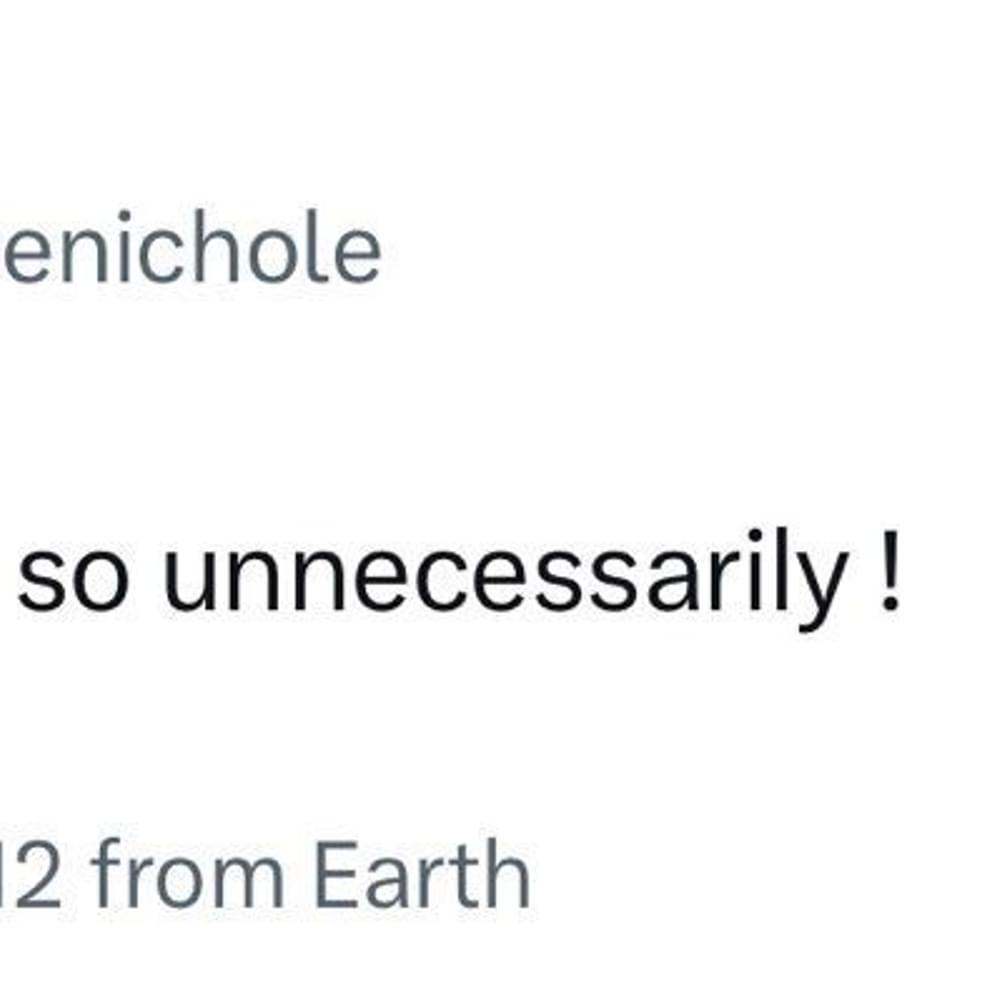This screenshot has width=1000, height=1000.
Task: Click empty area right of 'enichole'
Action: (689, 247)
